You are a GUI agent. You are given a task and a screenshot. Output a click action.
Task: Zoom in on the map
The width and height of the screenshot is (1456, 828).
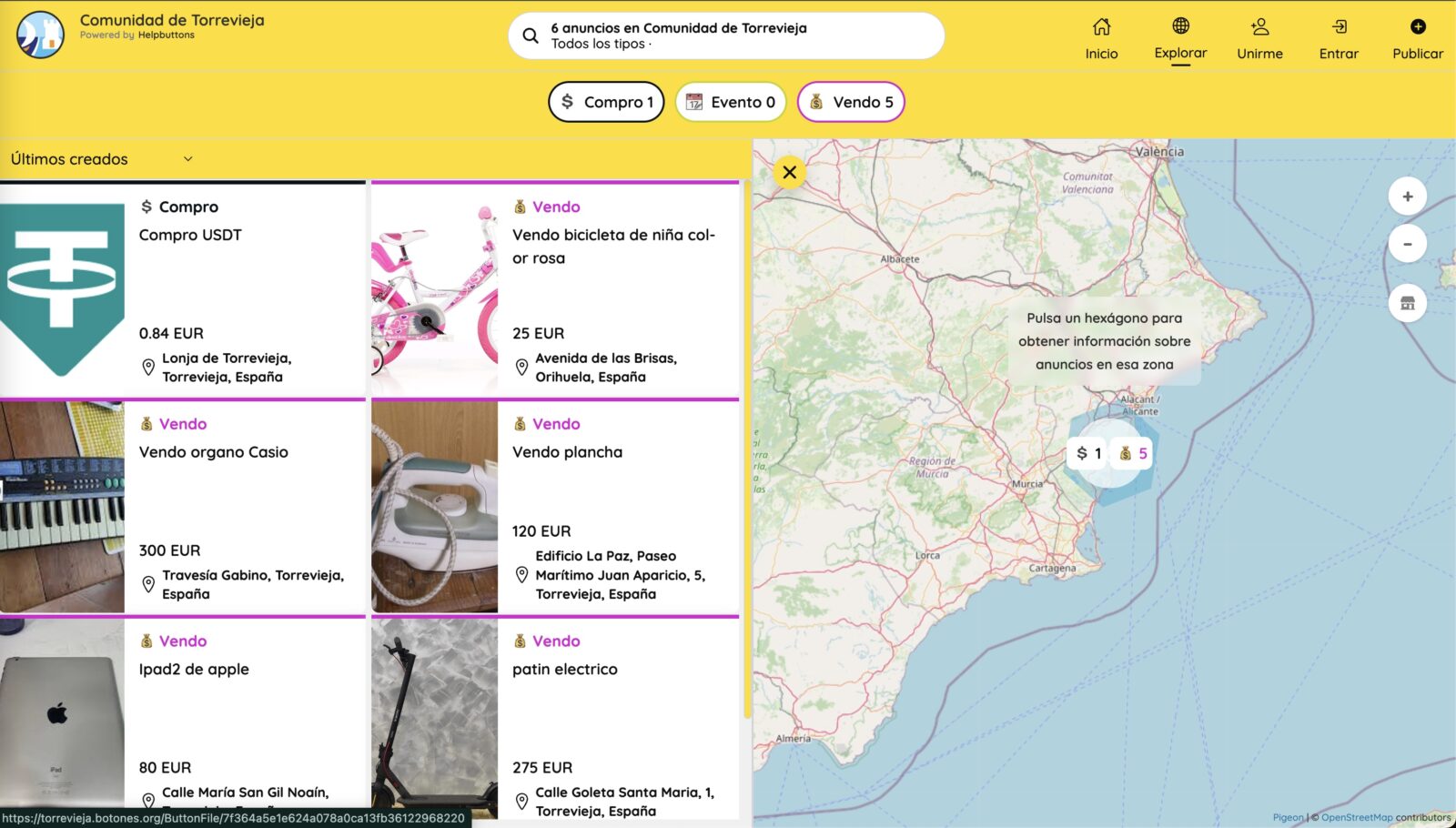pyautogui.click(x=1407, y=197)
